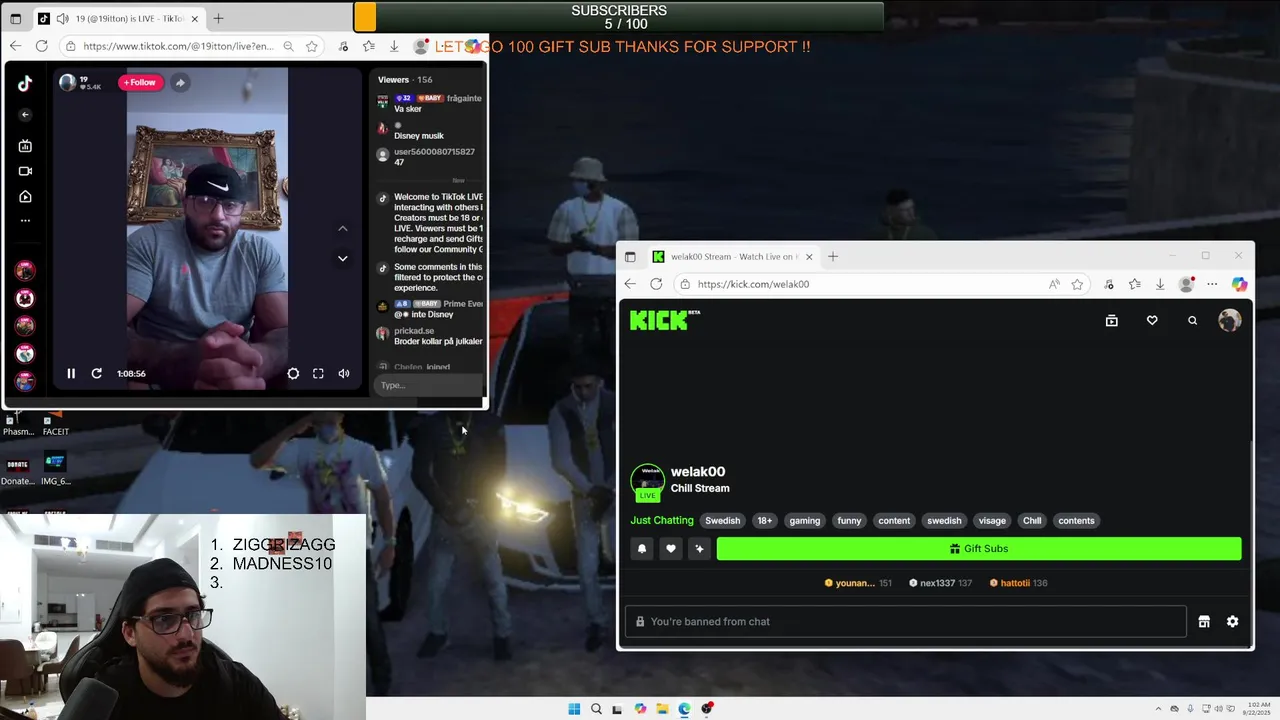
Task: Open TikTok player quality settings
Action: pos(293,373)
